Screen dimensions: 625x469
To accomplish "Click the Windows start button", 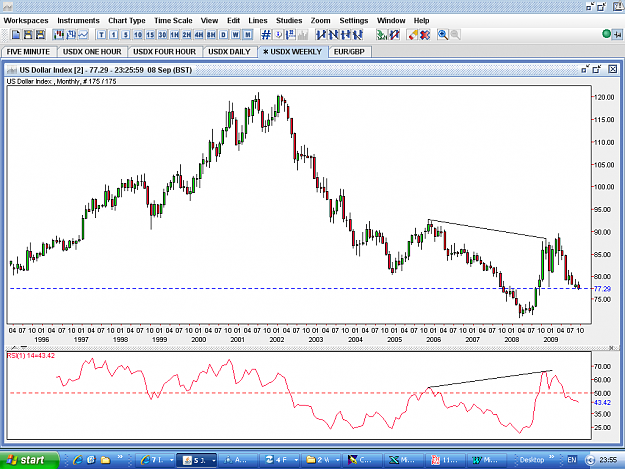I will pos(28,460).
